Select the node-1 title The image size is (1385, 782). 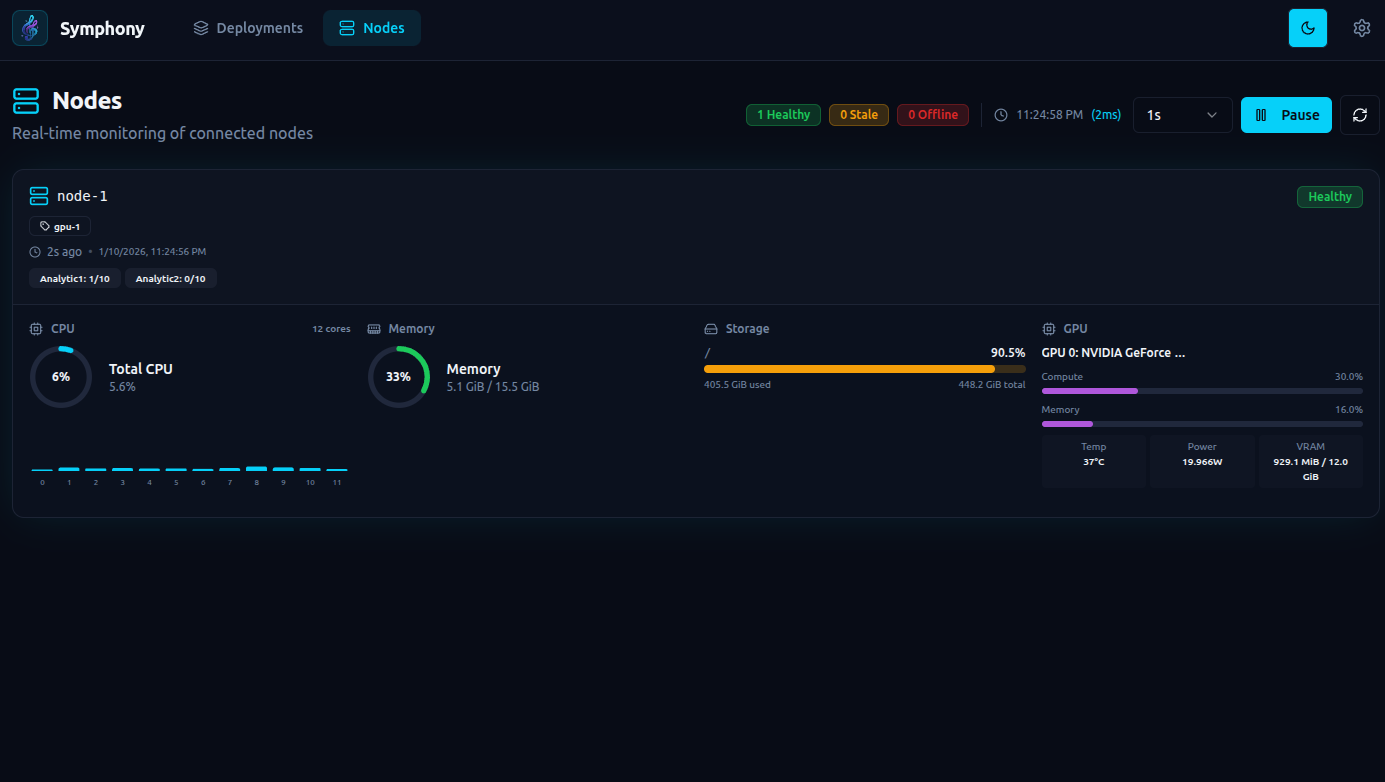(82, 196)
